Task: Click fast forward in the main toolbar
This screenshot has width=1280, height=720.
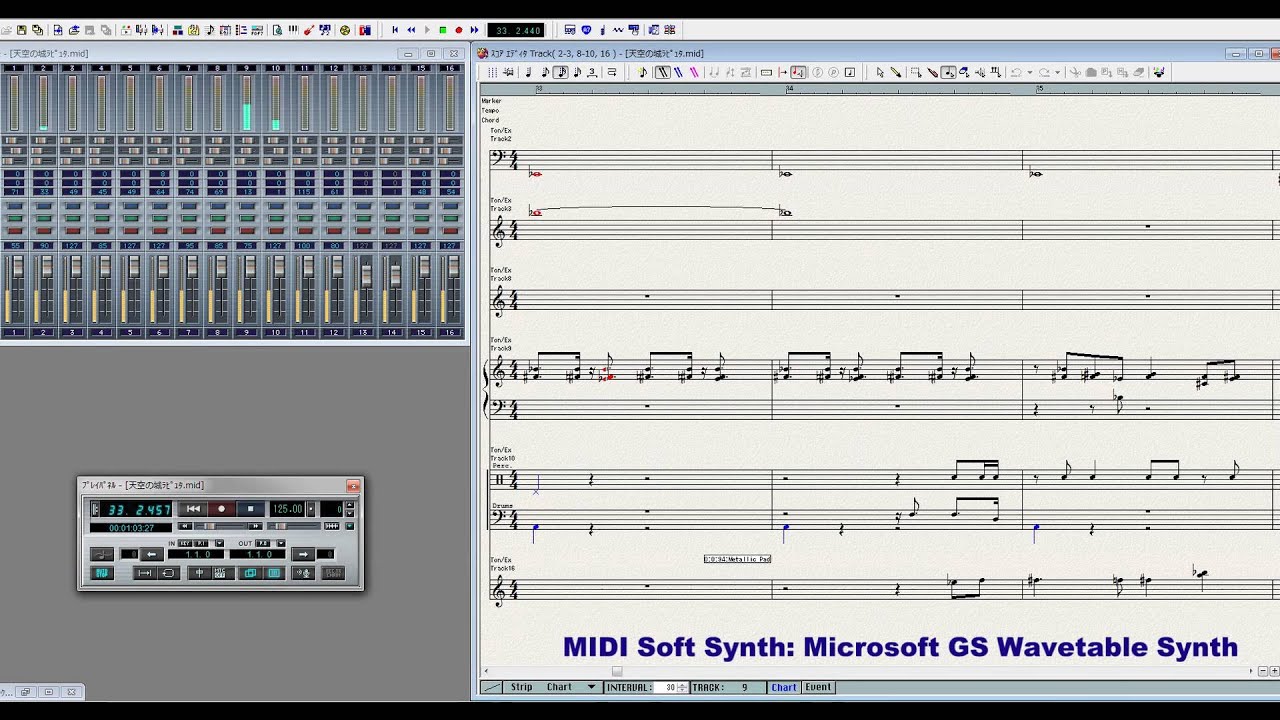Action: (475, 30)
